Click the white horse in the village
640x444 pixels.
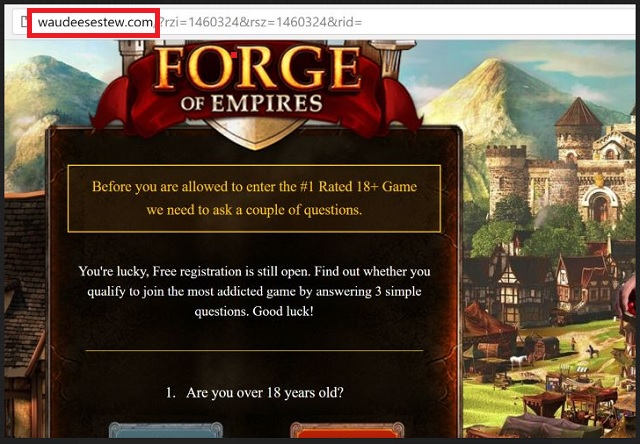pyautogui.click(x=519, y=360)
